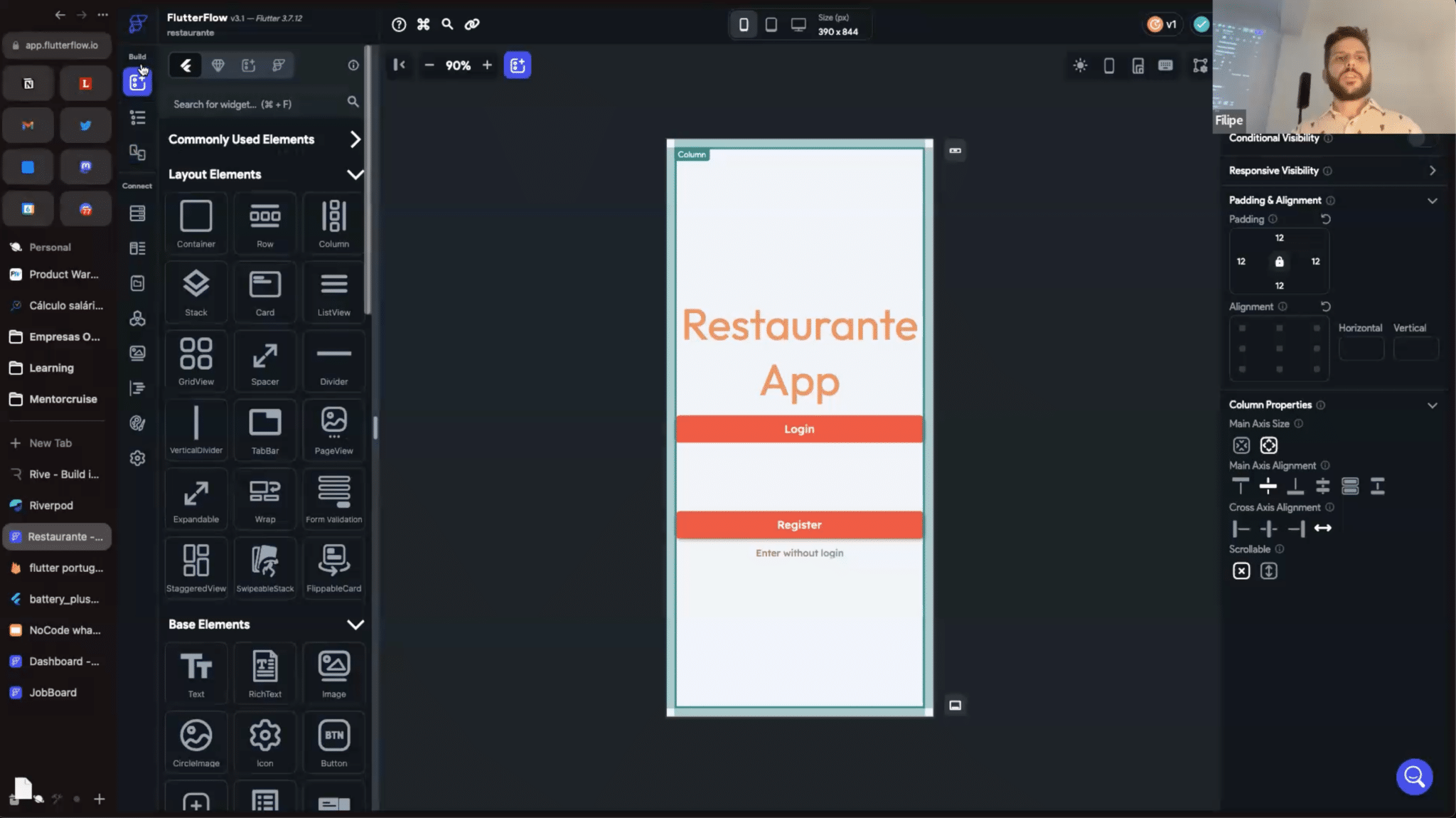Disable Scrollable with the X option
The height and width of the screenshot is (818, 1456).
[1241, 571]
